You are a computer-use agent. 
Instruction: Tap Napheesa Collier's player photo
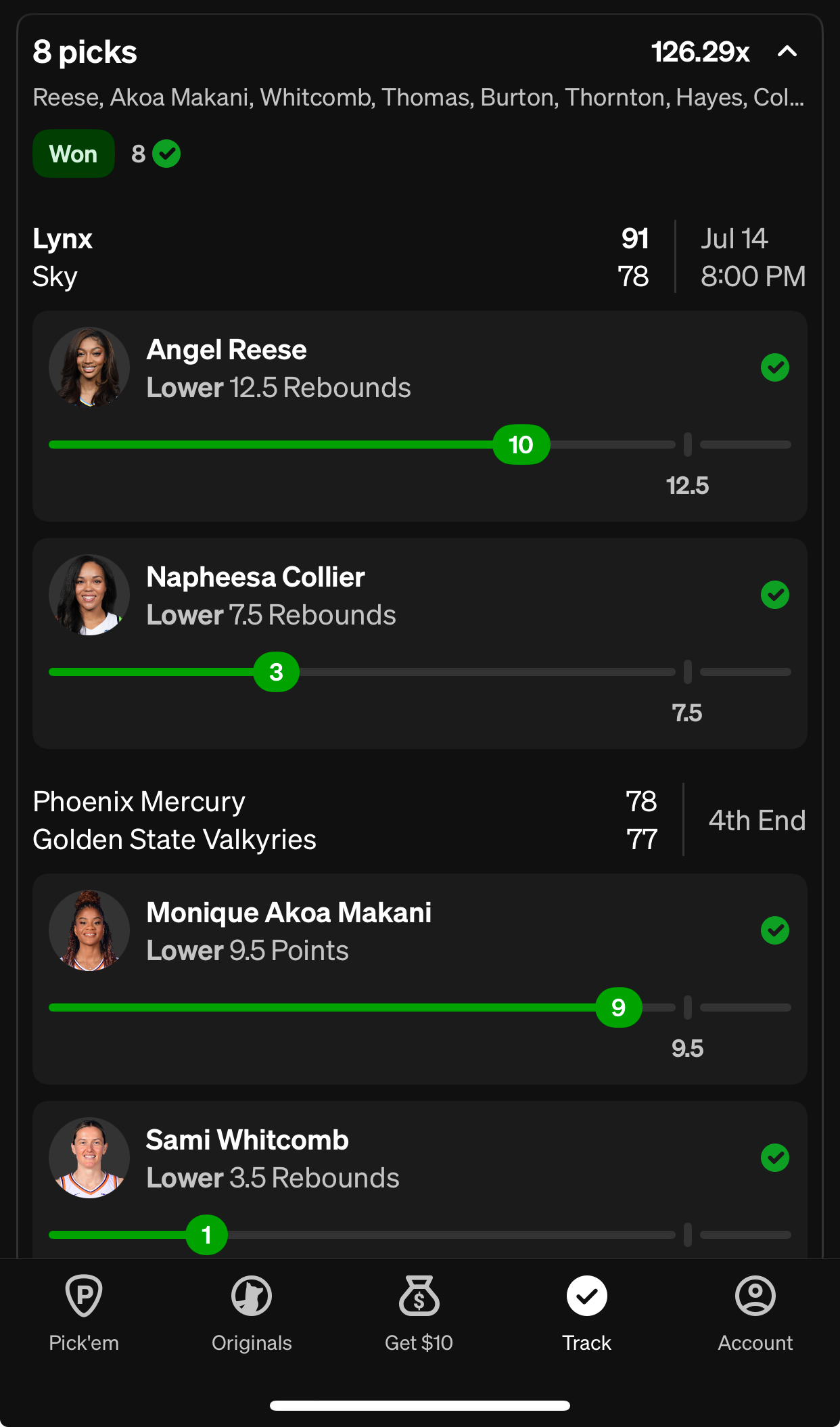click(x=89, y=595)
